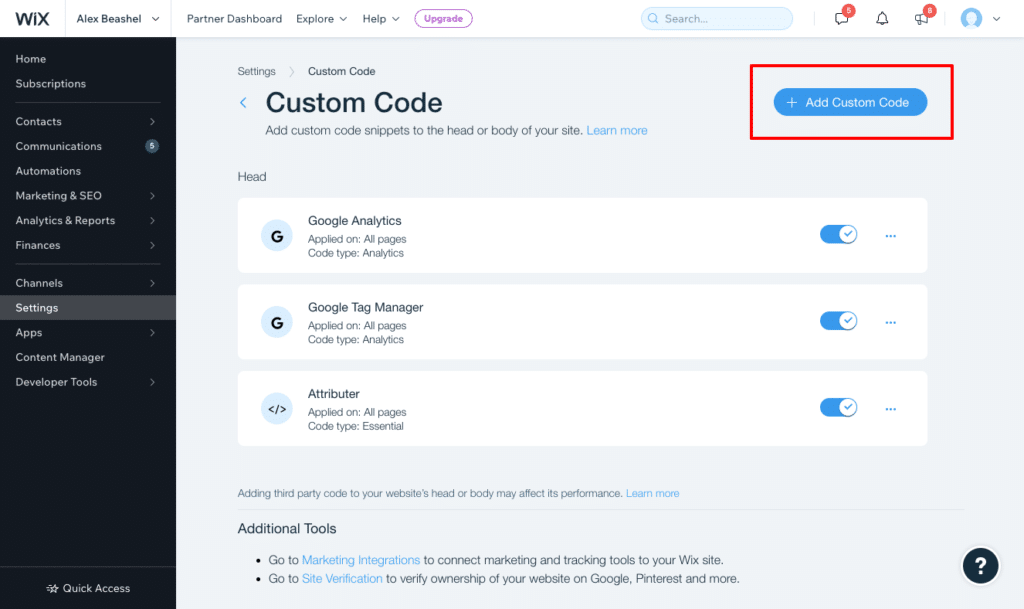
Task: Open the Help dropdown menu
Action: 381,19
